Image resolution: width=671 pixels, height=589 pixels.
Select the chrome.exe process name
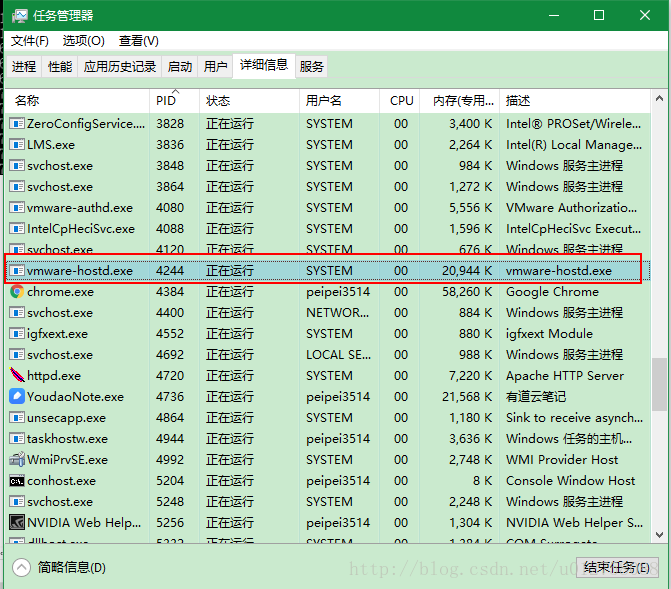[x=60, y=292]
